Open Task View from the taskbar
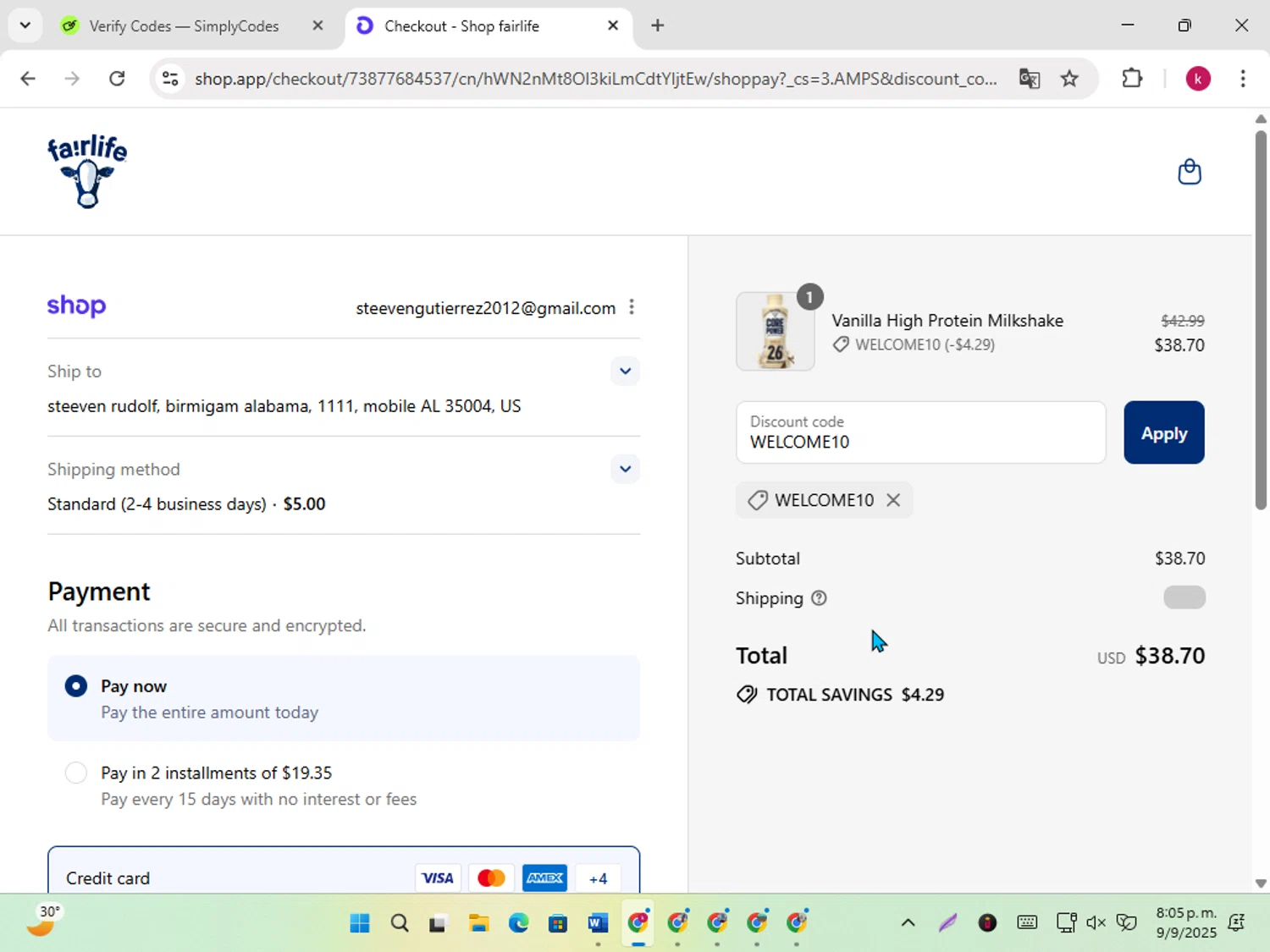Viewport: 1270px width, 952px height. 438,923
